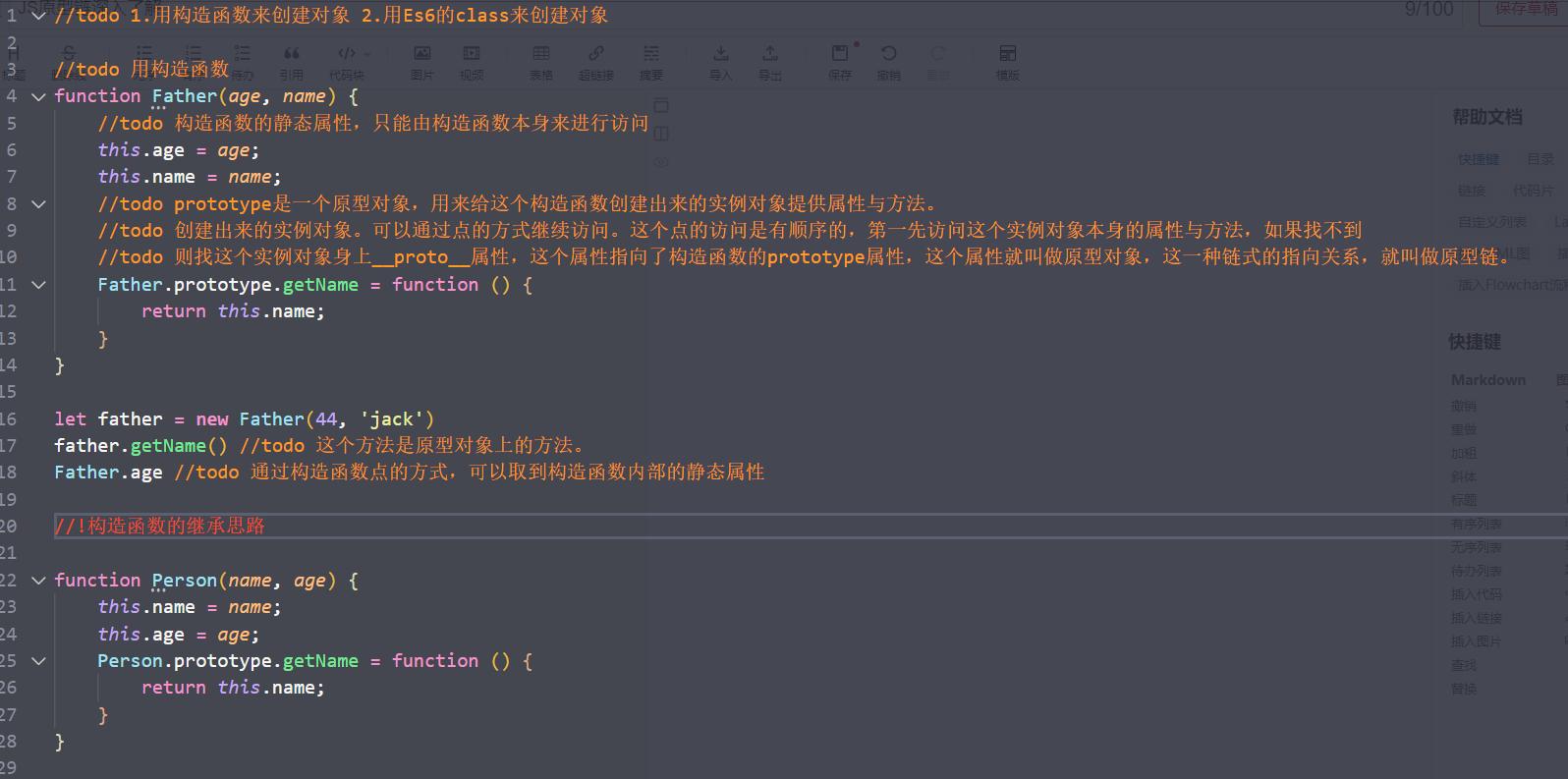Click 'Father.age' expression on line 18
The height and width of the screenshot is (779, 1568).
108,473
